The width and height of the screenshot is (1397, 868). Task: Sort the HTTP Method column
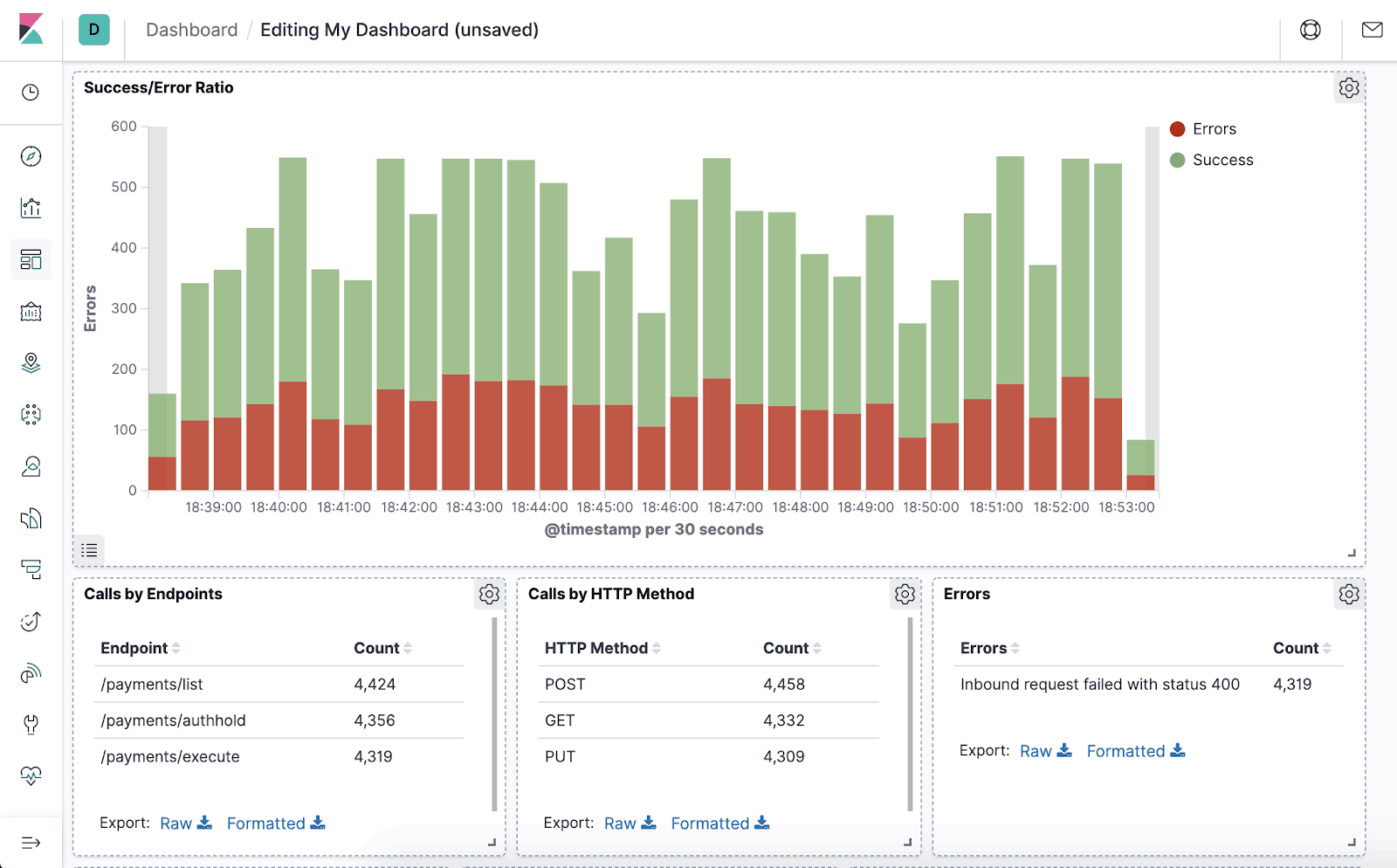pos(655,648)
